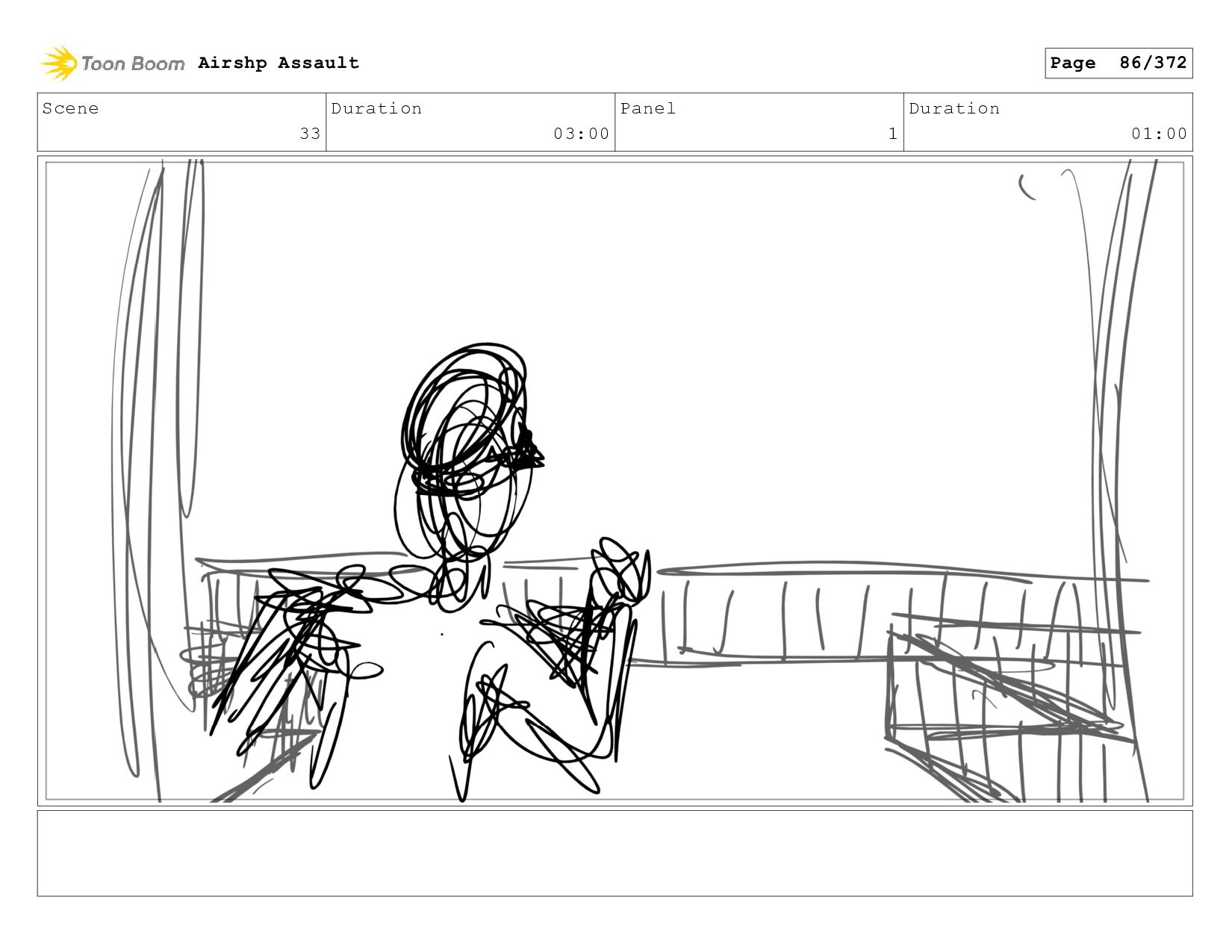Click the 'Scene' header label
Screen dimensions: 1232x952
(70, 108)
